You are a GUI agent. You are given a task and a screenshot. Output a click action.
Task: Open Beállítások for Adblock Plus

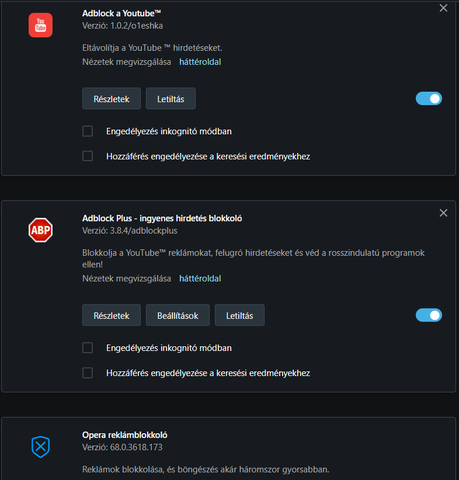point(178,315)
